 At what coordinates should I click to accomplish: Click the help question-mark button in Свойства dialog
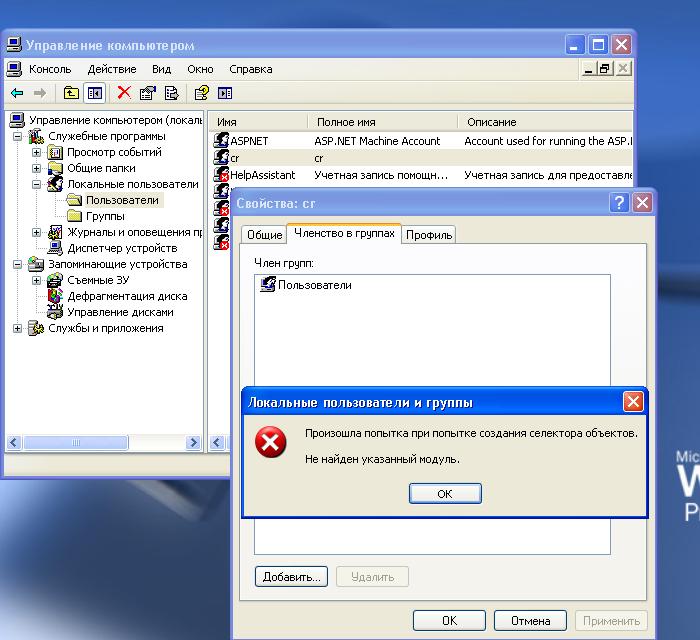click(x=619, y=203)
